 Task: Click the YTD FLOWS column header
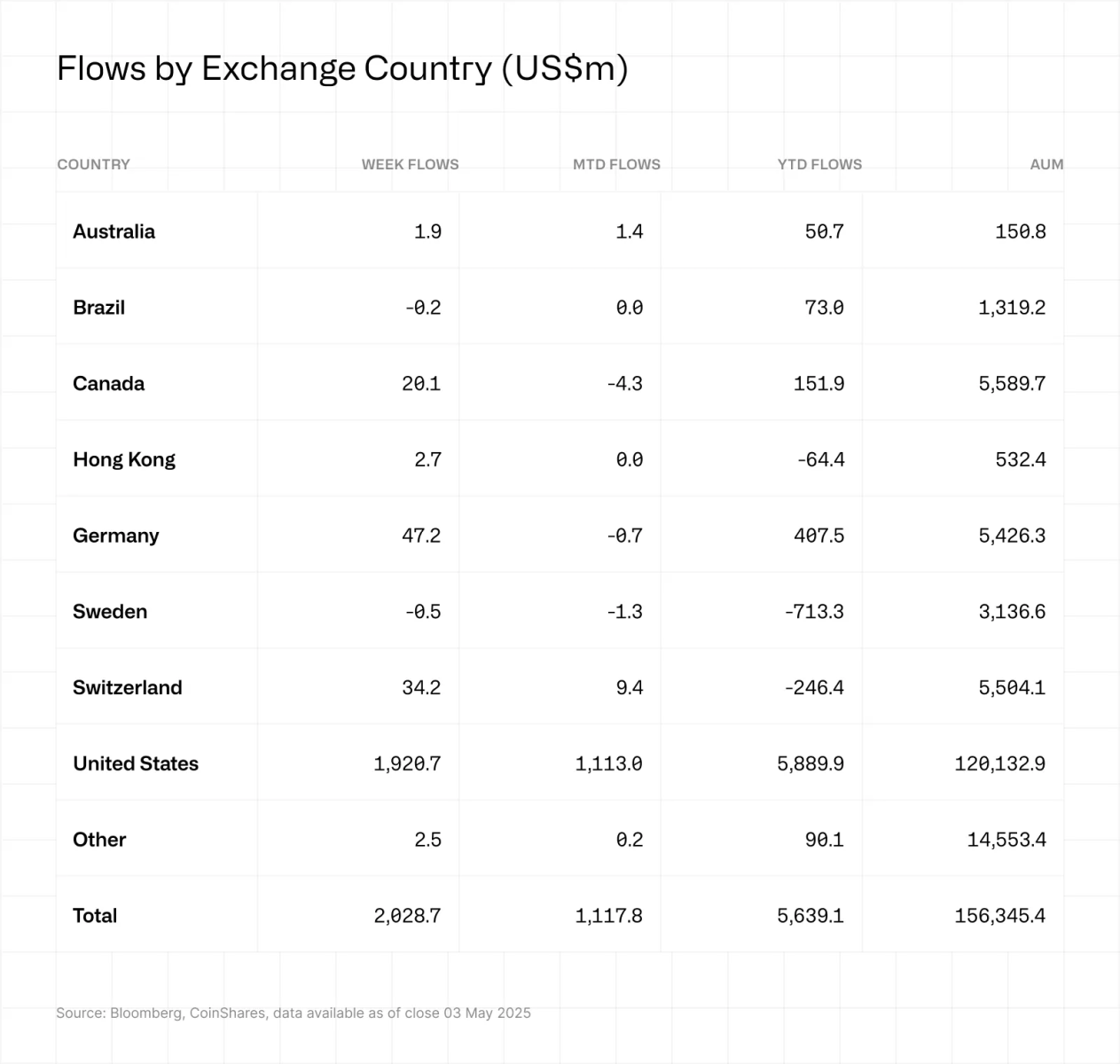[819, 164]
